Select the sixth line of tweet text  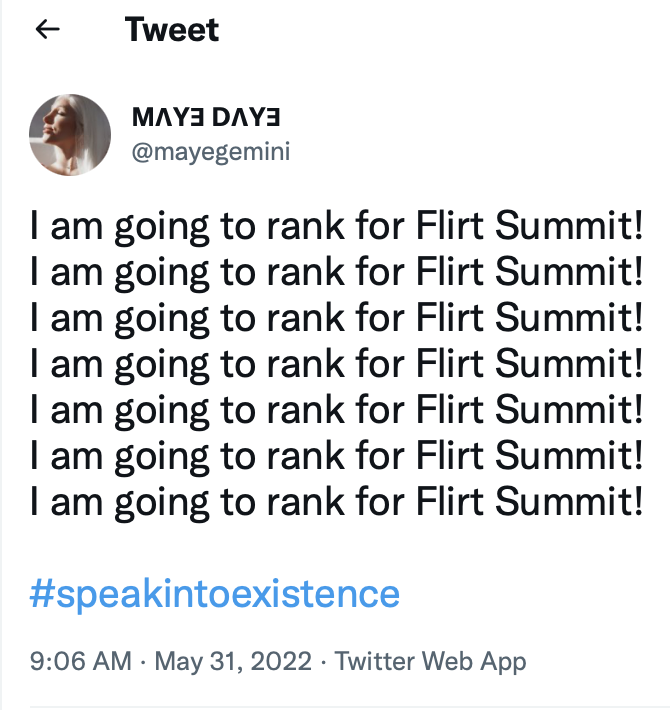click(x=336, y=454)
